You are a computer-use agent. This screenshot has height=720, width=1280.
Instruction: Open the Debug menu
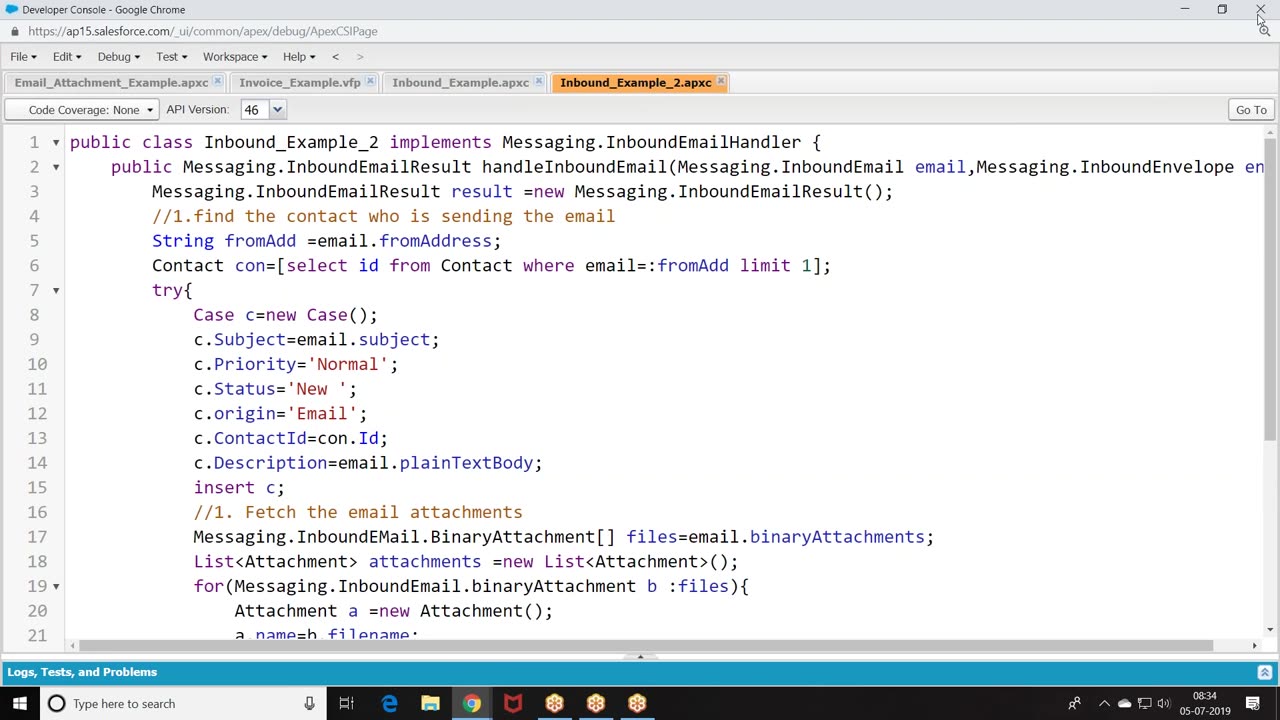click(118, 57)
